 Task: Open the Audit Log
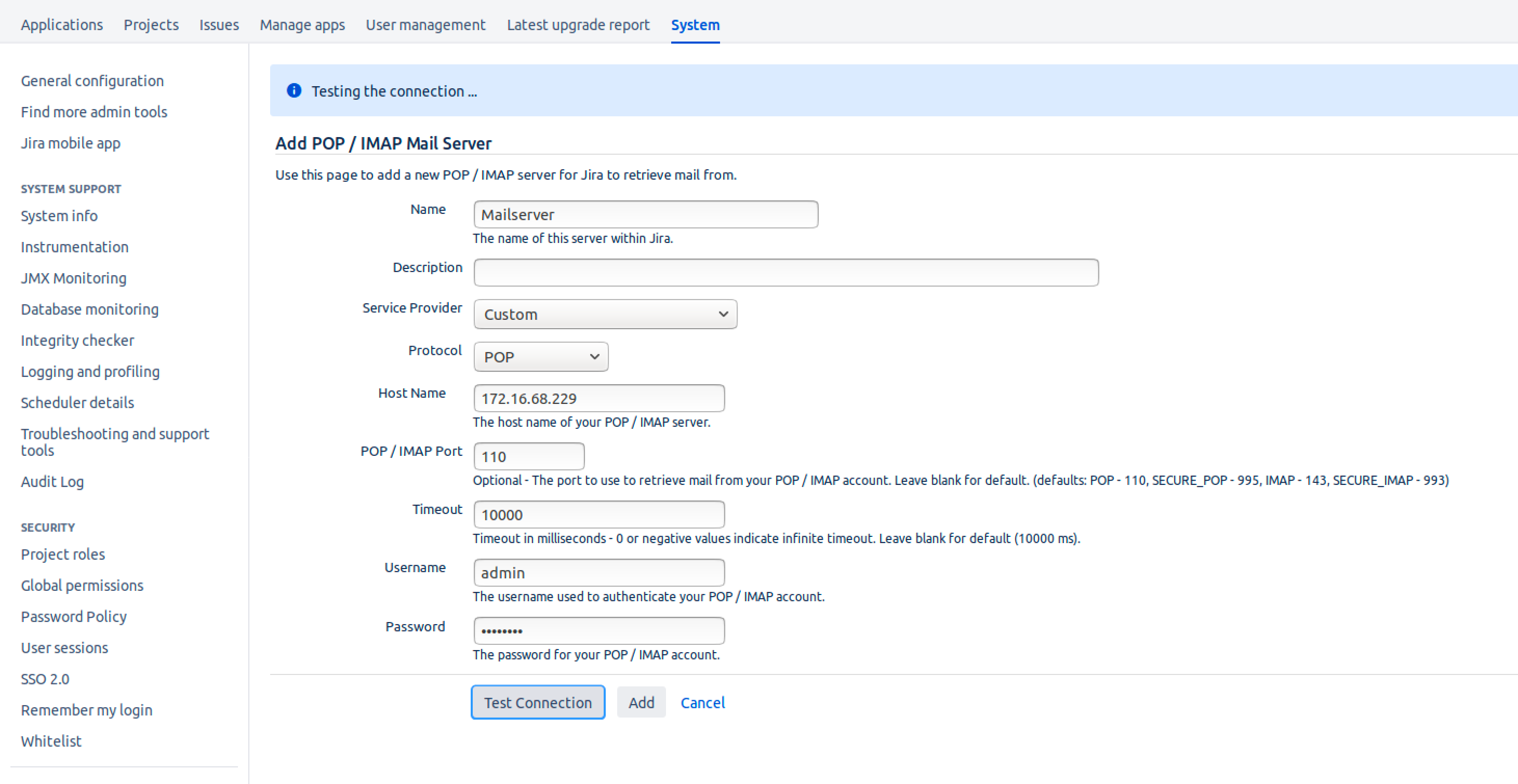[52, 482]
